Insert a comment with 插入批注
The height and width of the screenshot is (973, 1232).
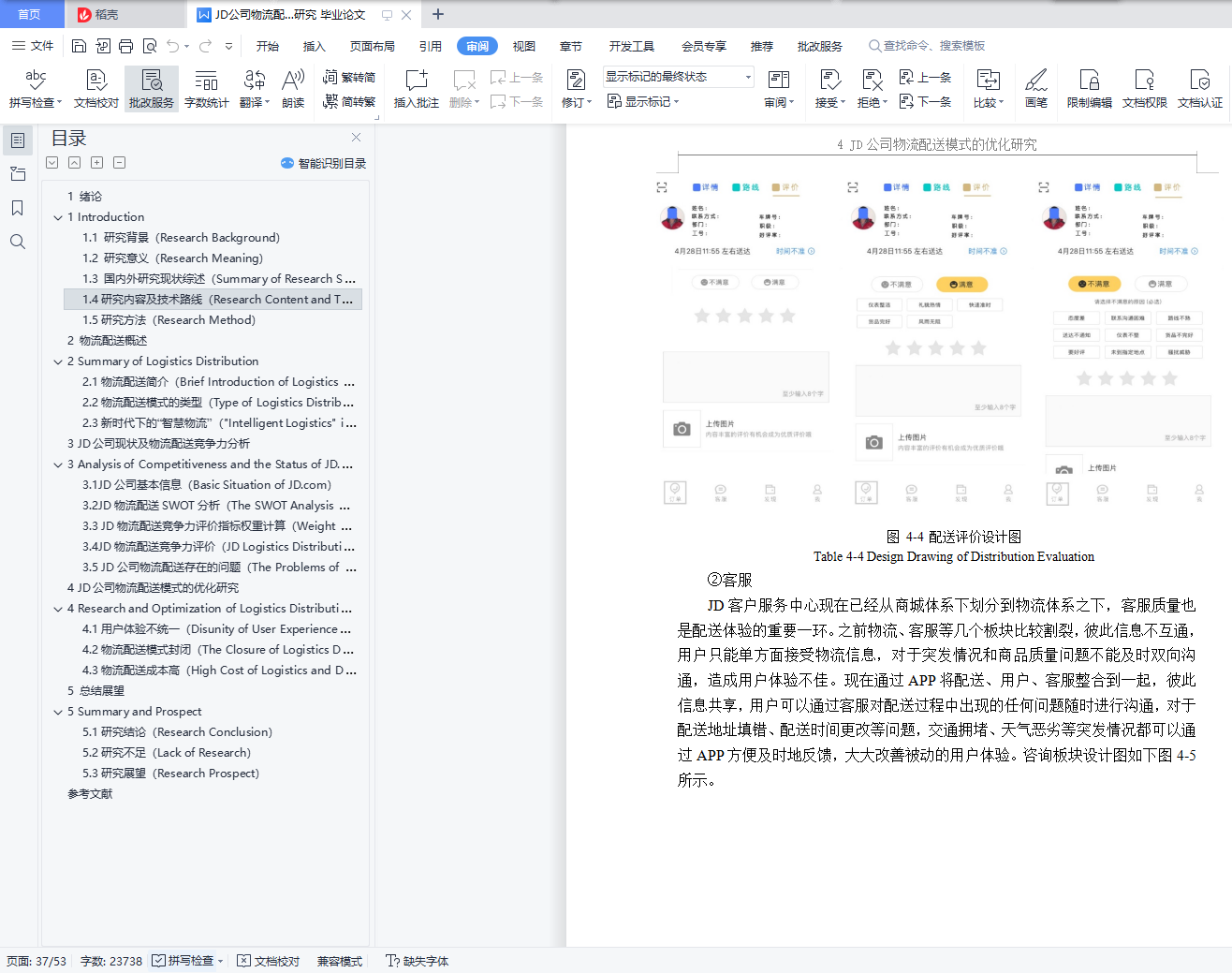[417, 89]
